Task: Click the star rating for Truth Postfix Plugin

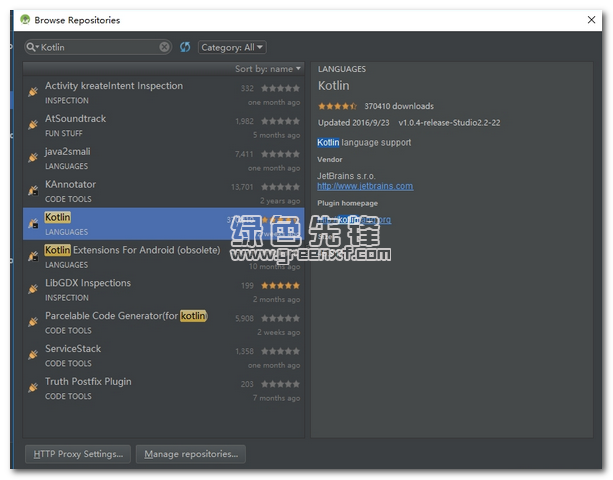Action: pyautogui.click(x=280, y=384)
